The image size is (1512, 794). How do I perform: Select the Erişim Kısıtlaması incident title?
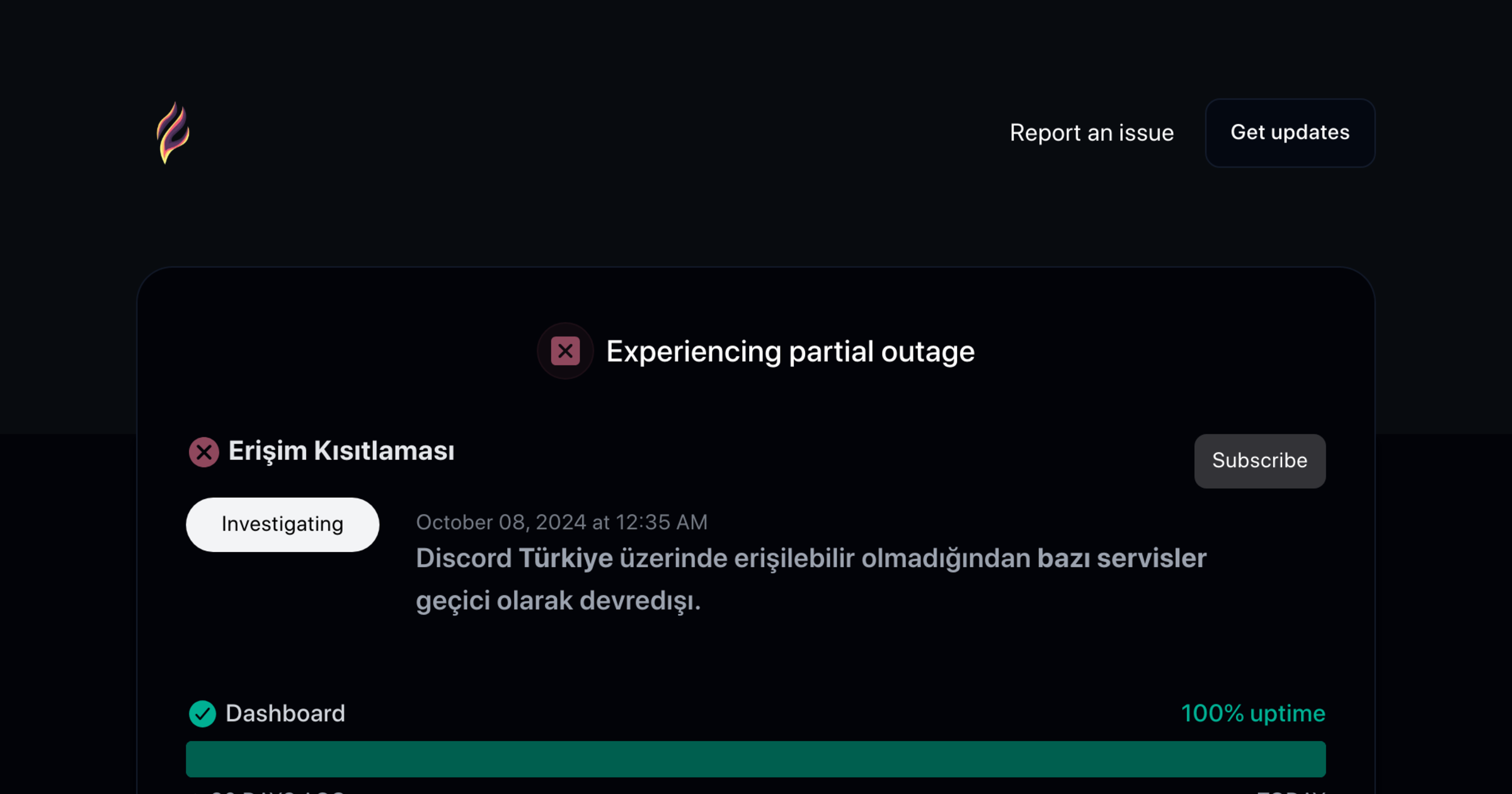[x=341, y=451]
